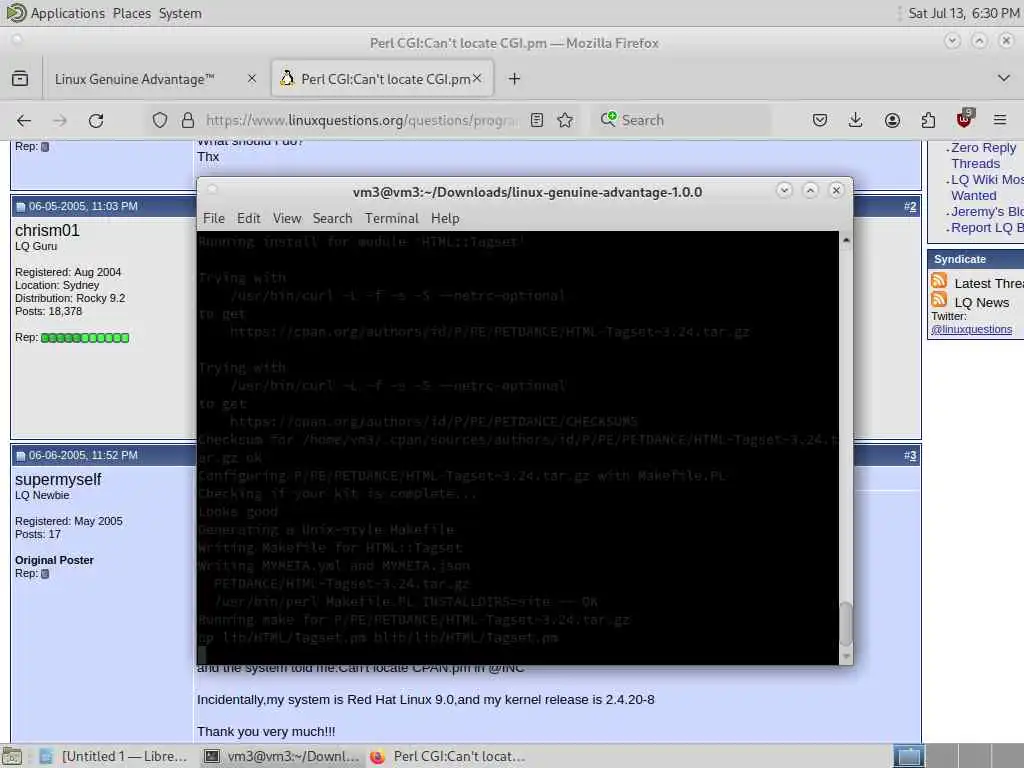Click the show desktop icon in bottom panel
Screen dimensions: 1024x768
click(12, 757)
